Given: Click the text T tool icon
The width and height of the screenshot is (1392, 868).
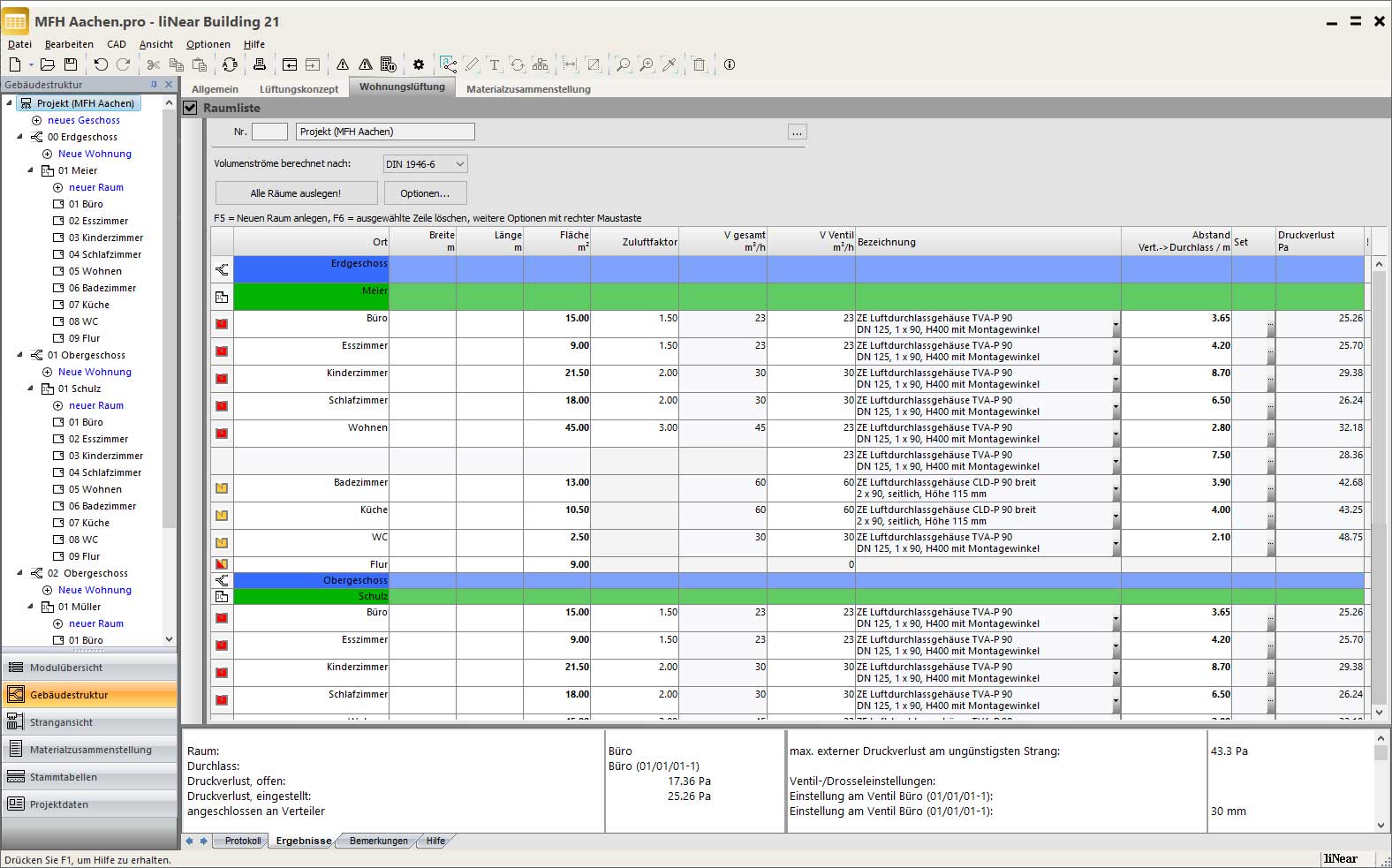Looking at the screenshot, I should click(495, 64).
